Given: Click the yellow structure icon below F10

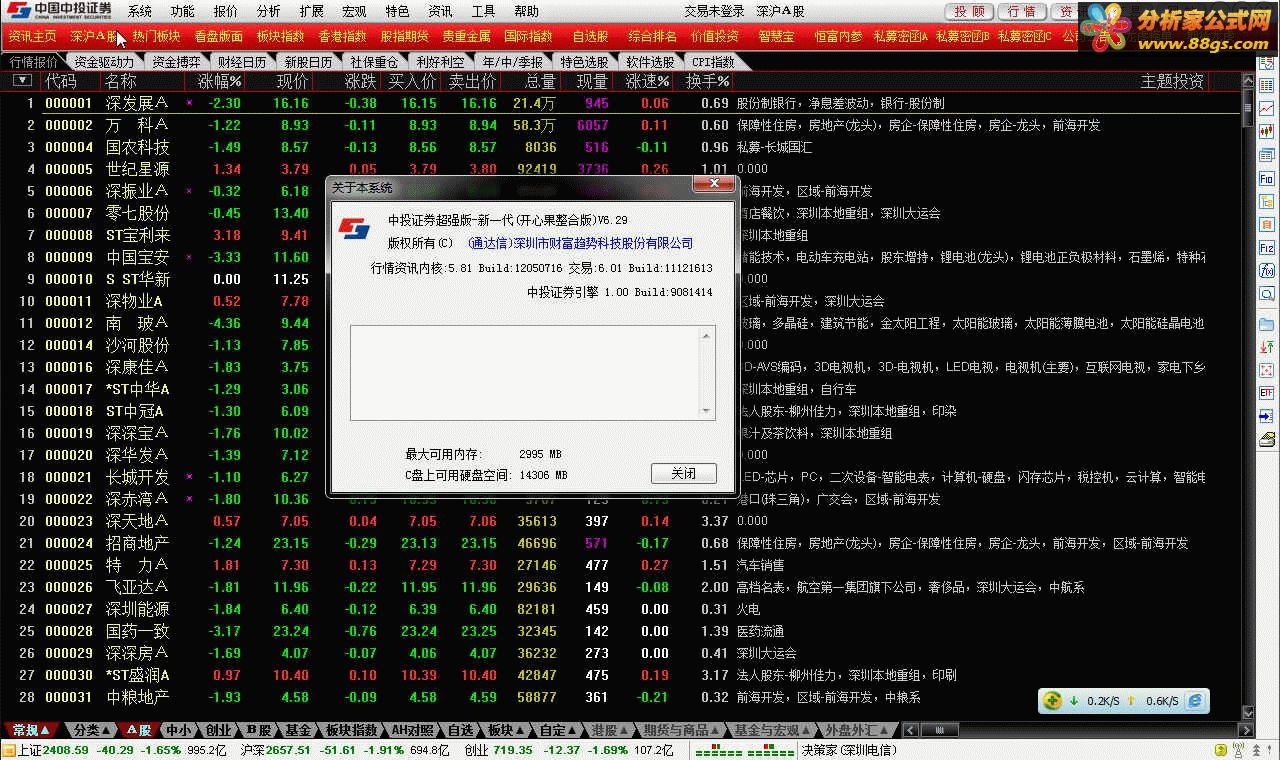Looking at the screenshot, I should pos(1266,201).
